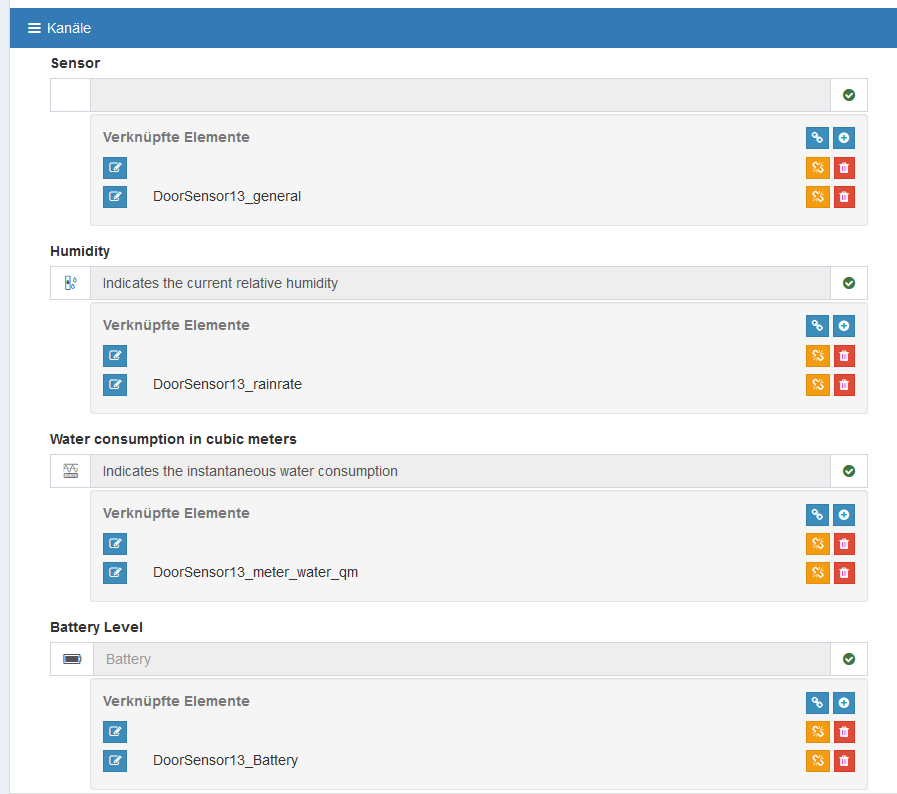Select 'Indicates the instantaneous water consumption' field
This screenshot has height=794, width=897.
461,471
